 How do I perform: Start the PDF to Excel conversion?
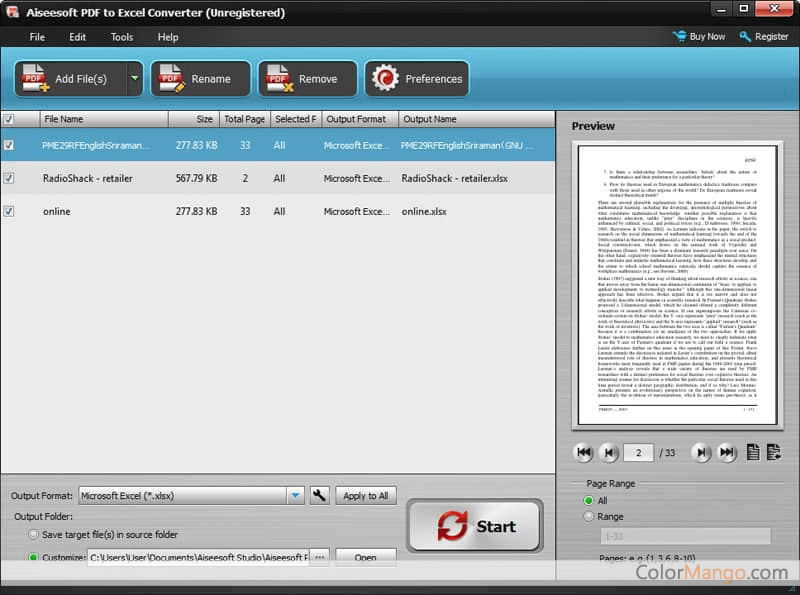[x=475, y=526]
